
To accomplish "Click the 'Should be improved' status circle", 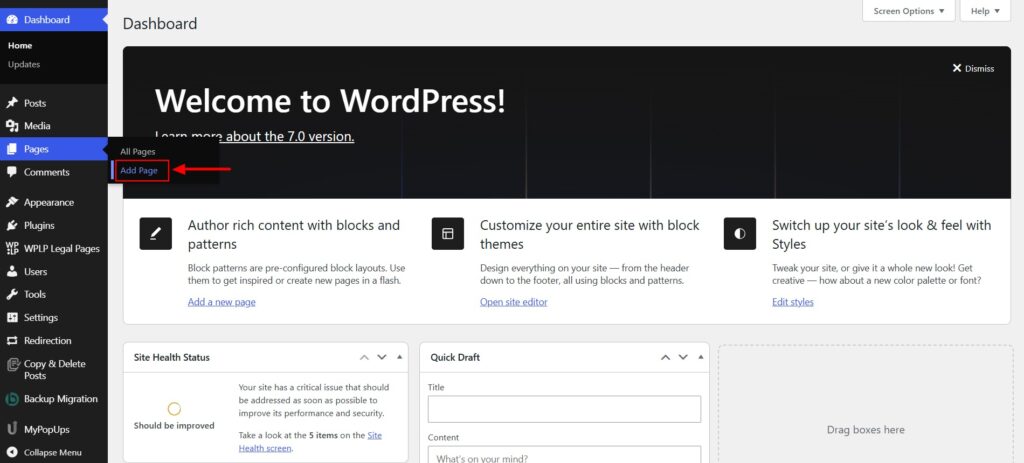I will coord(174,409).
